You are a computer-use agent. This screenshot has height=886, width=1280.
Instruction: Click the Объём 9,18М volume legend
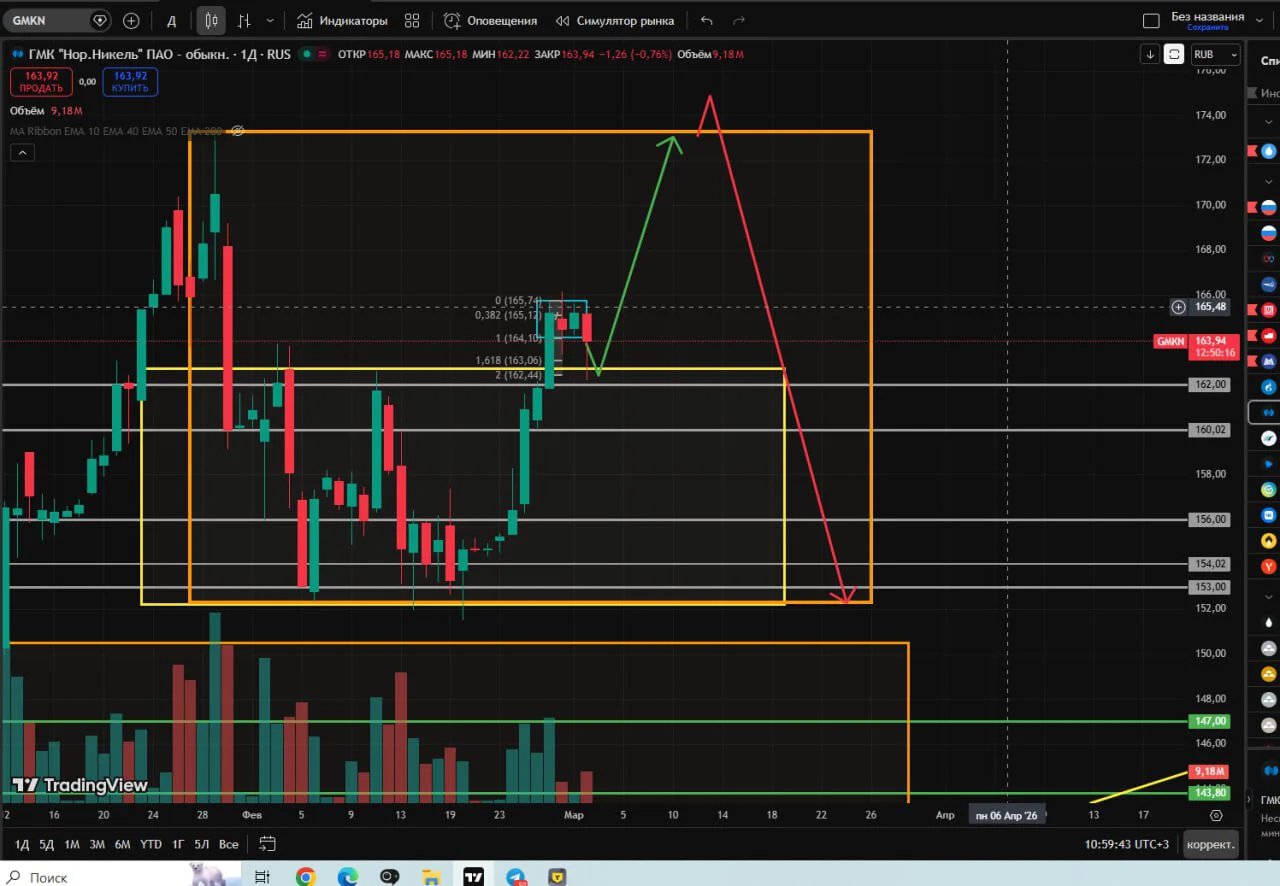[46, 111]
